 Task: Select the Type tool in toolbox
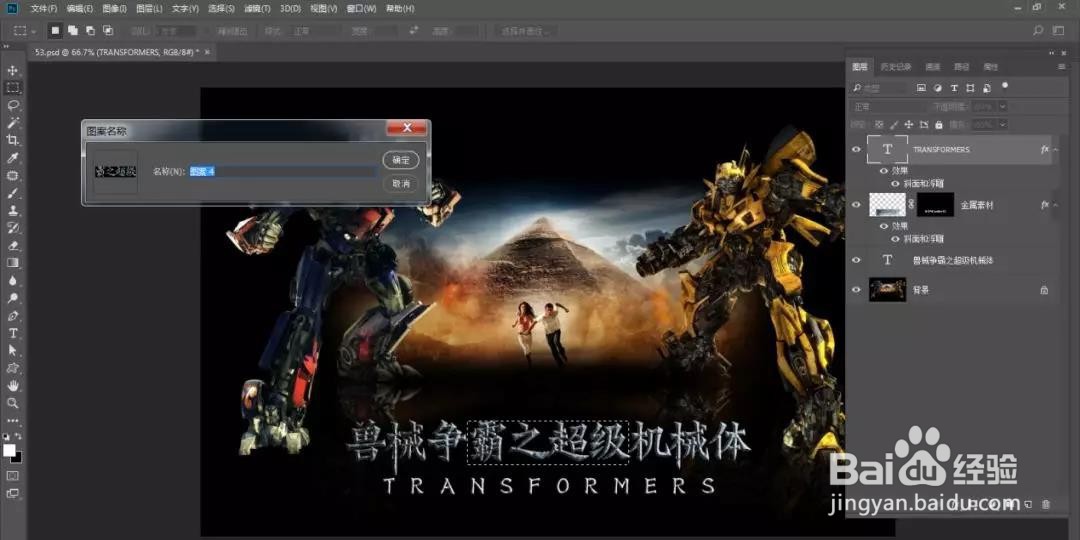click(x=12, y=333)
